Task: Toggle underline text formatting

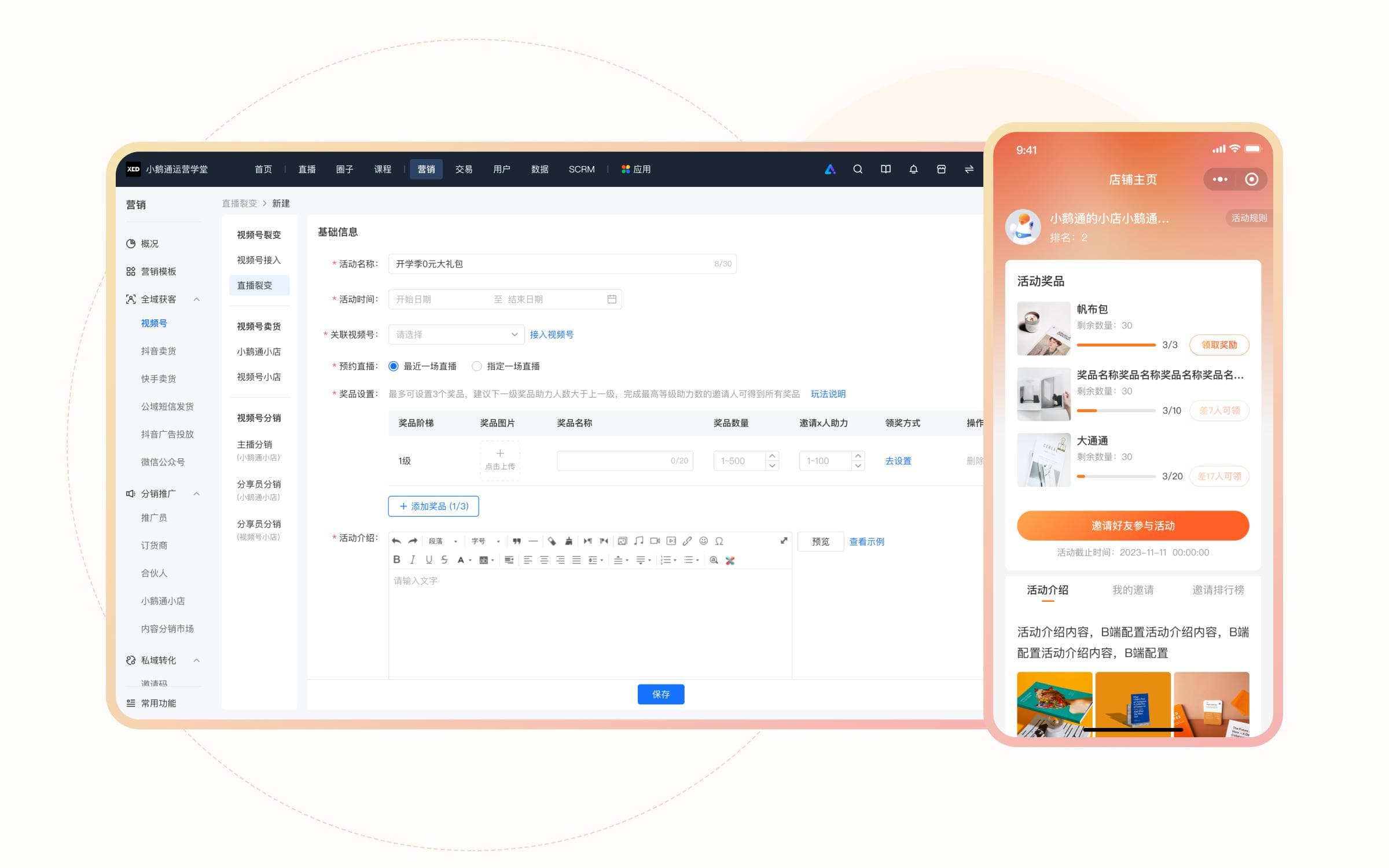Action: [429, 560]
